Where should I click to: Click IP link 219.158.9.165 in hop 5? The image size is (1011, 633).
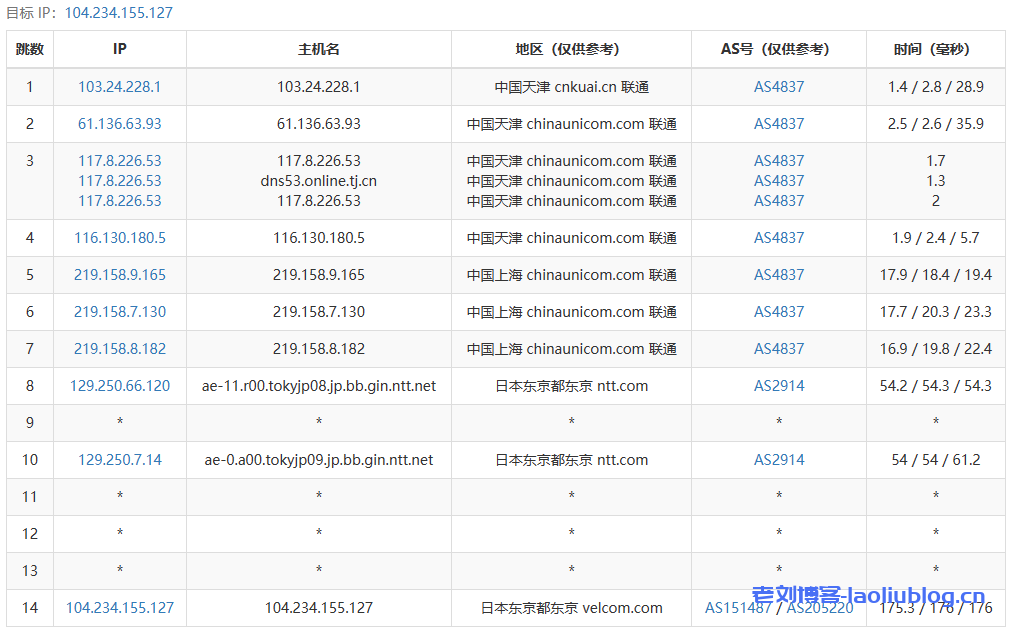[119, 275]
